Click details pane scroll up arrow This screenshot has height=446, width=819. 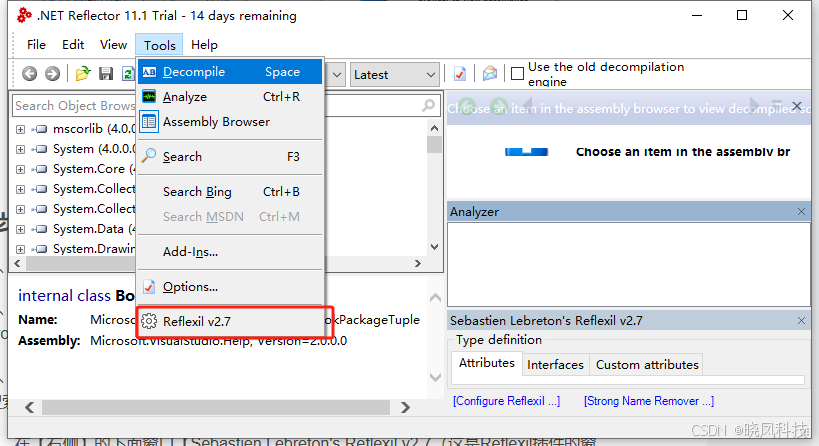click(x=435, y=298)
